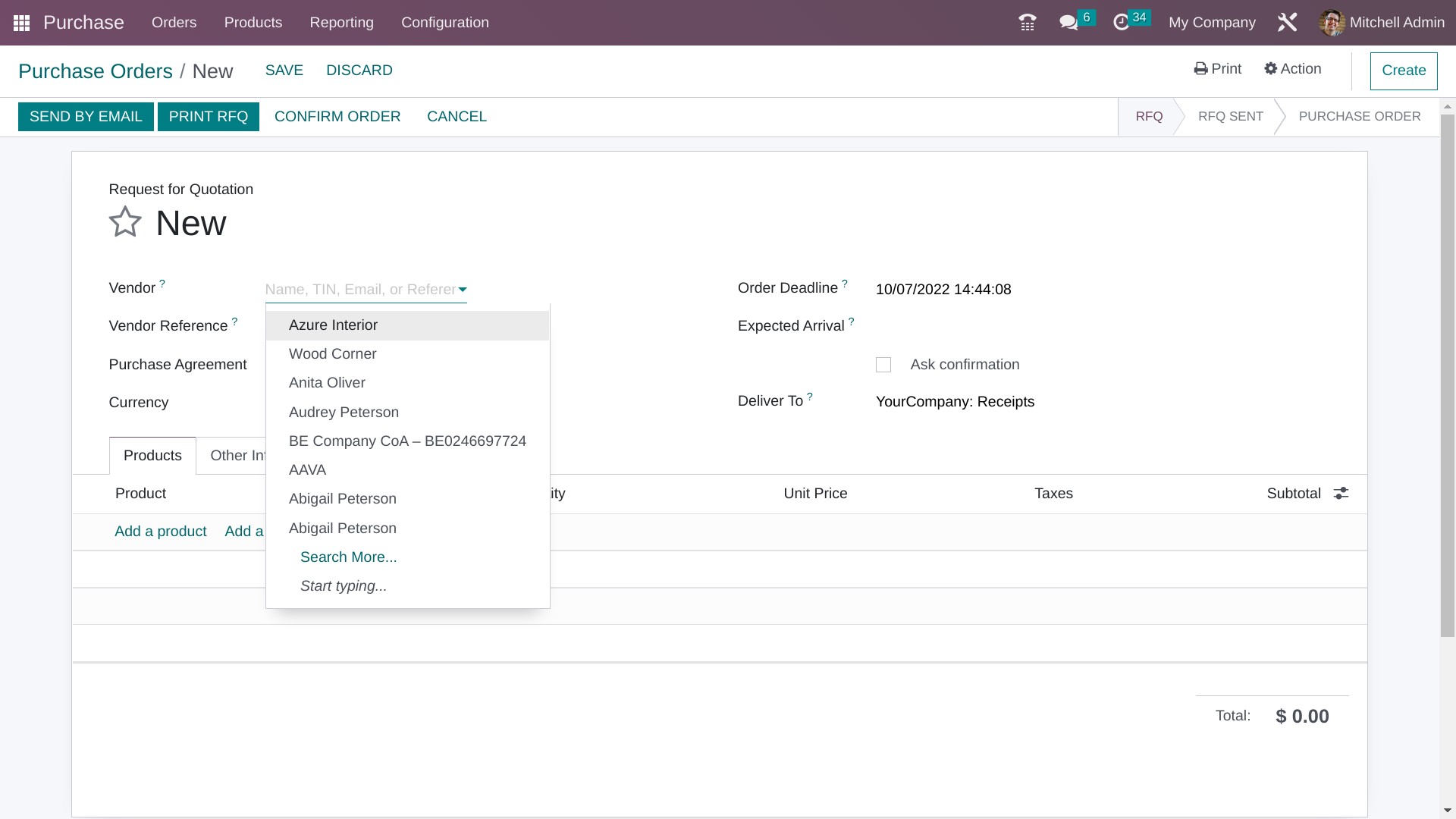
Task: Click the star/favorite icon on New order
Action: [125, 221]
